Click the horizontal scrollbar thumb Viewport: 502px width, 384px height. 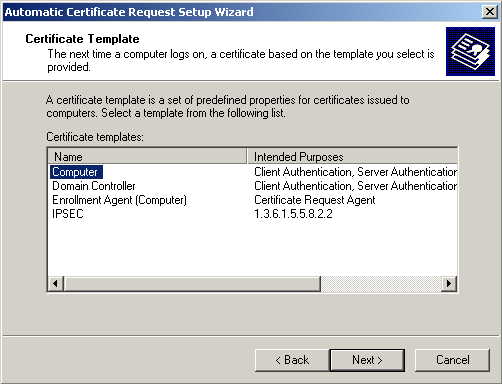click(192, 284)
